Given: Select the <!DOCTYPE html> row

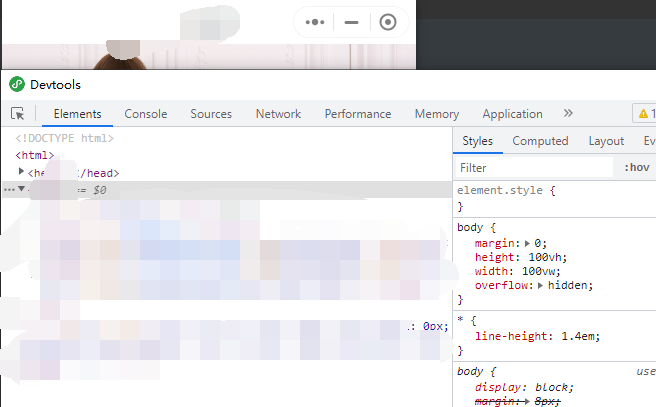Looking at the screenshot, I should point(64,138).
